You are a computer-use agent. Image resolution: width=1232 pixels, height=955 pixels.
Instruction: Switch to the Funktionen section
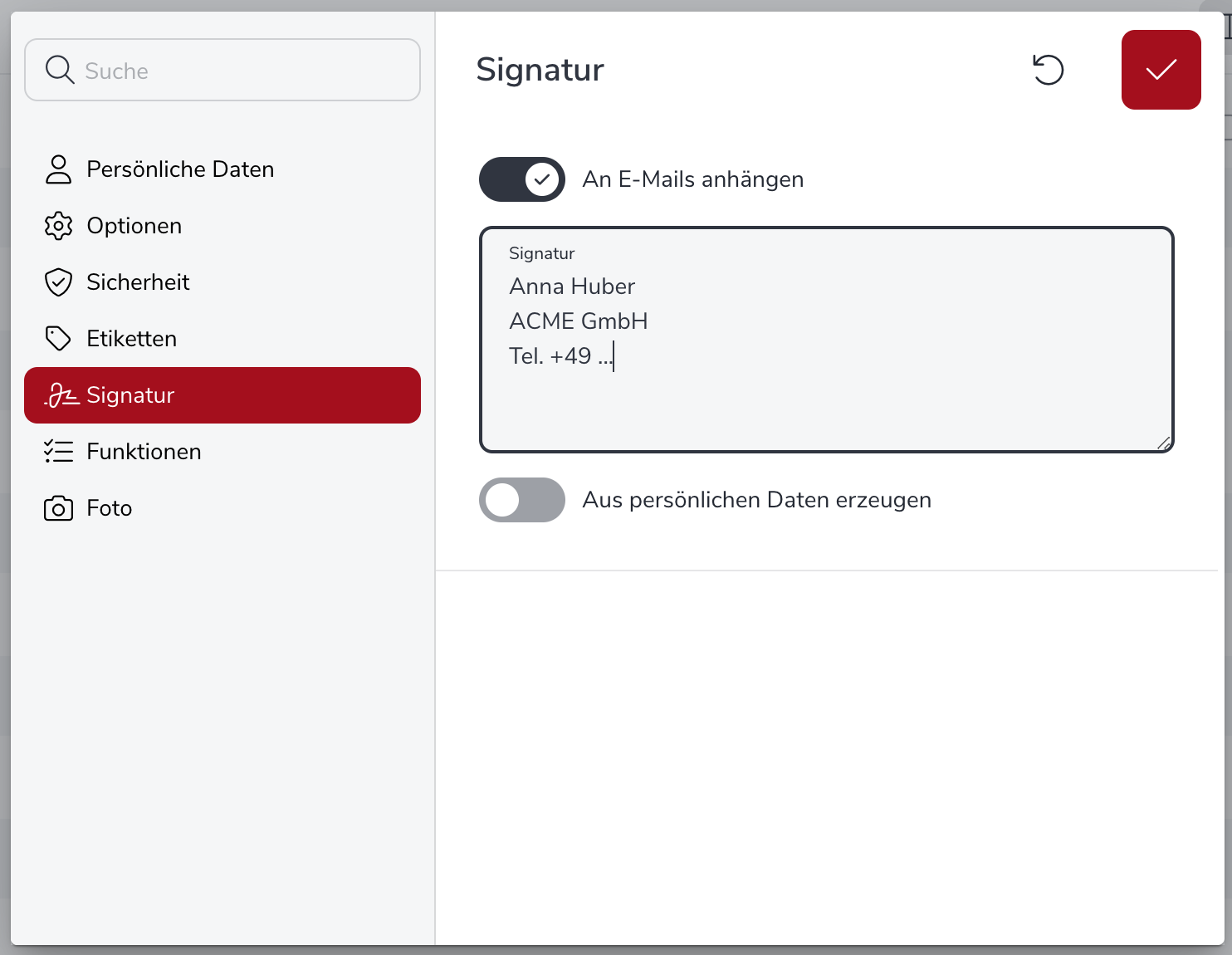point(144,452)
